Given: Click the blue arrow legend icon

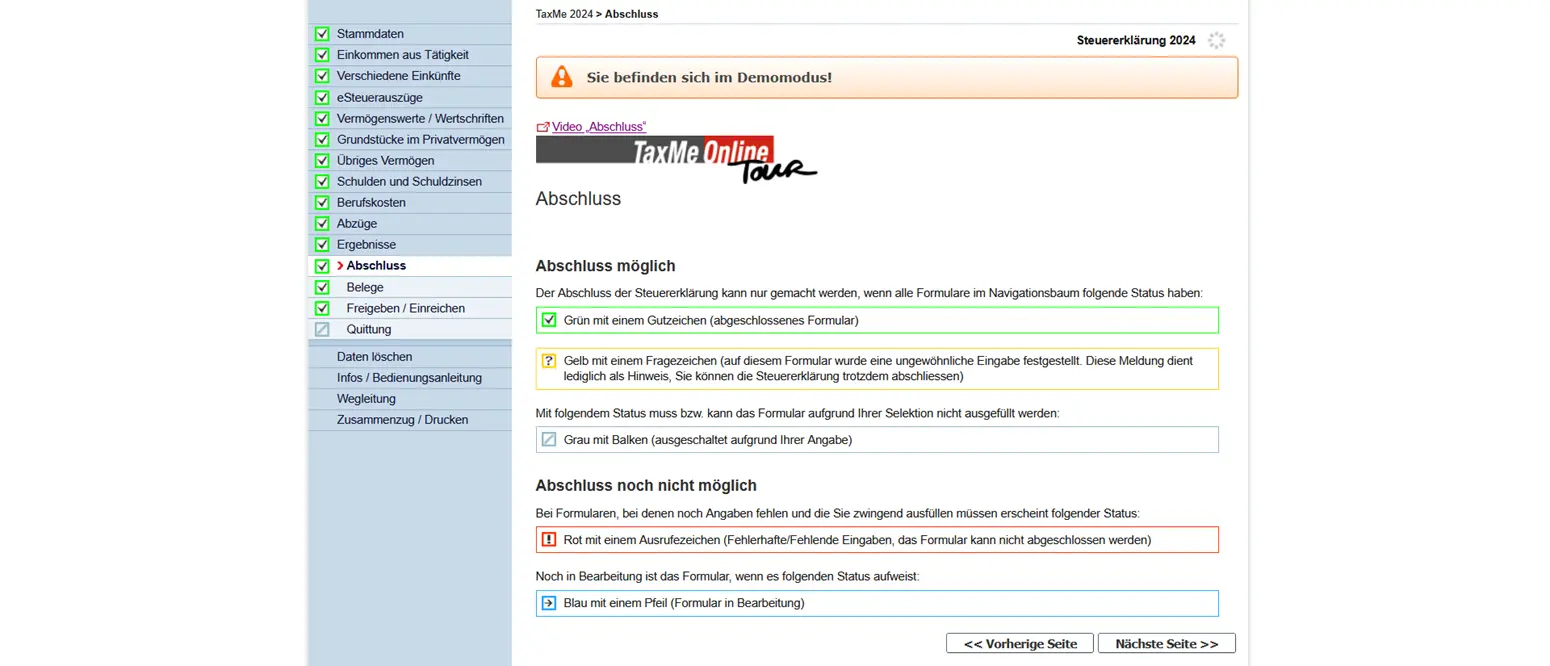Looking at the screenshot, I should (x=548, y=603).
